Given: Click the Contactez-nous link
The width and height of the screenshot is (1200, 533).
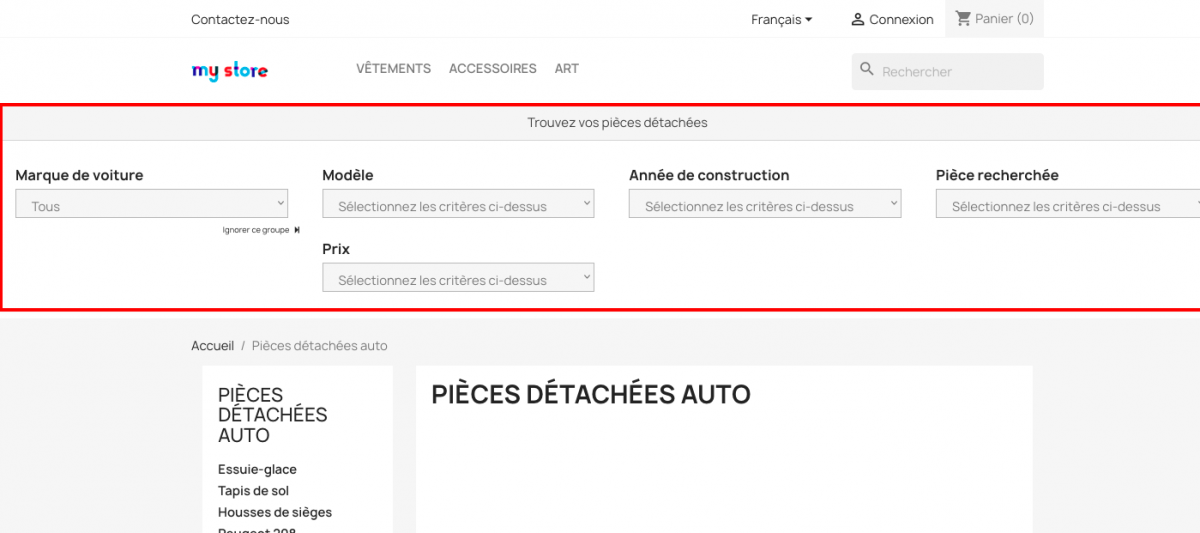Looking at the screenshot, I should [x=240, y=19].
